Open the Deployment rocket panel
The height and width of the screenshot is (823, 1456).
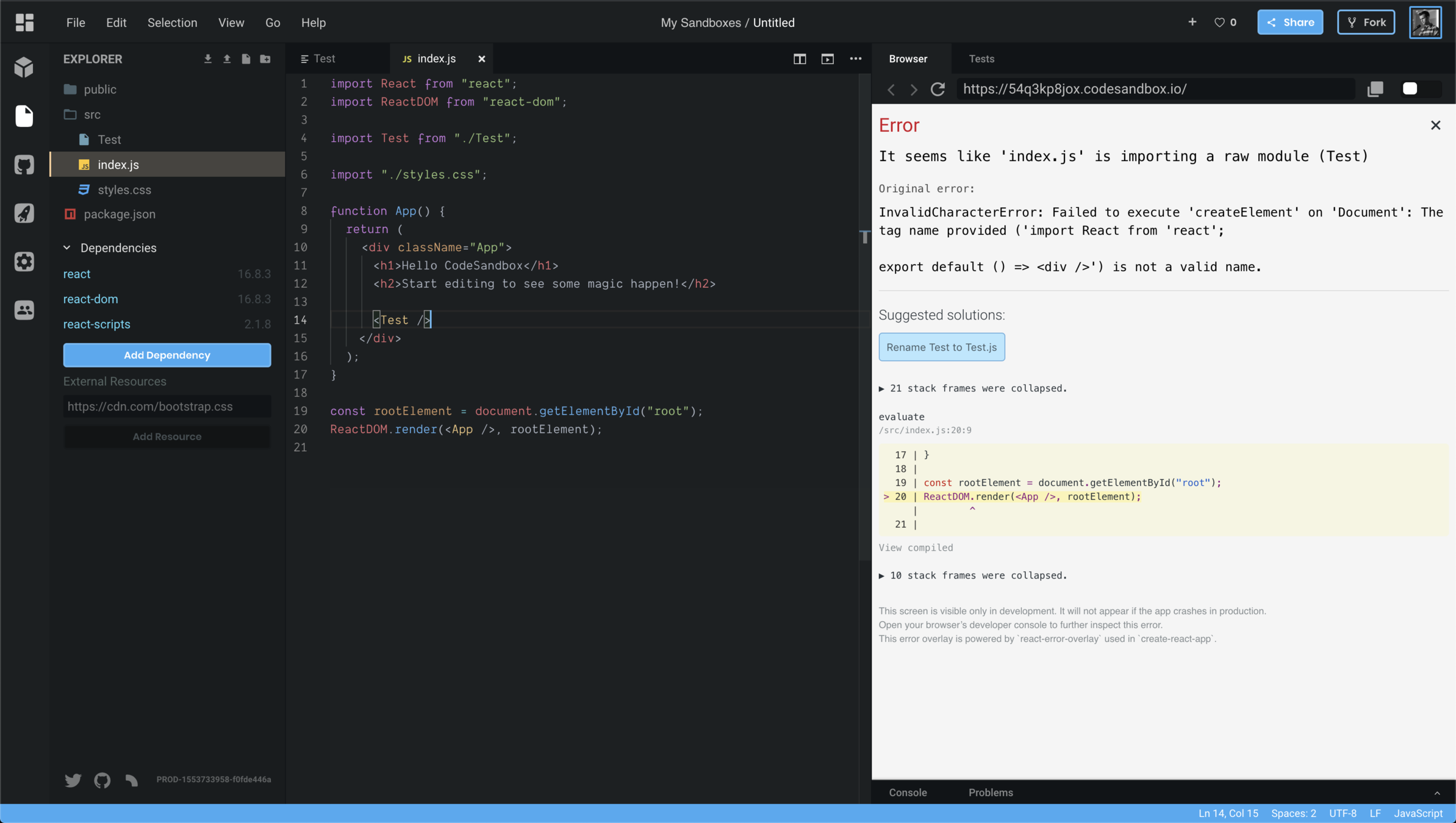click(24, 213)
